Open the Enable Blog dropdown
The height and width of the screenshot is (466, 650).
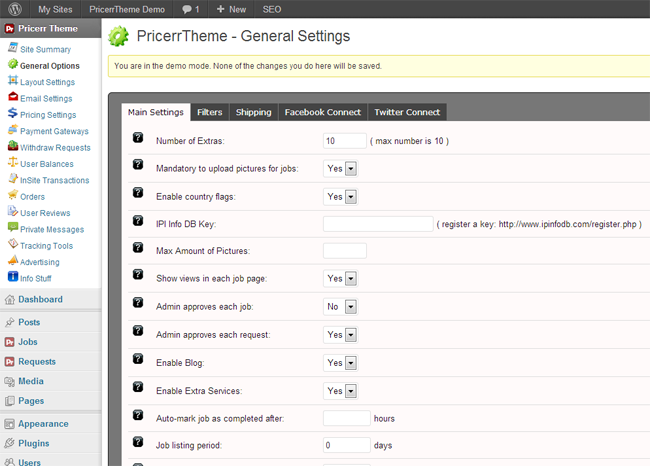[340, 363]
